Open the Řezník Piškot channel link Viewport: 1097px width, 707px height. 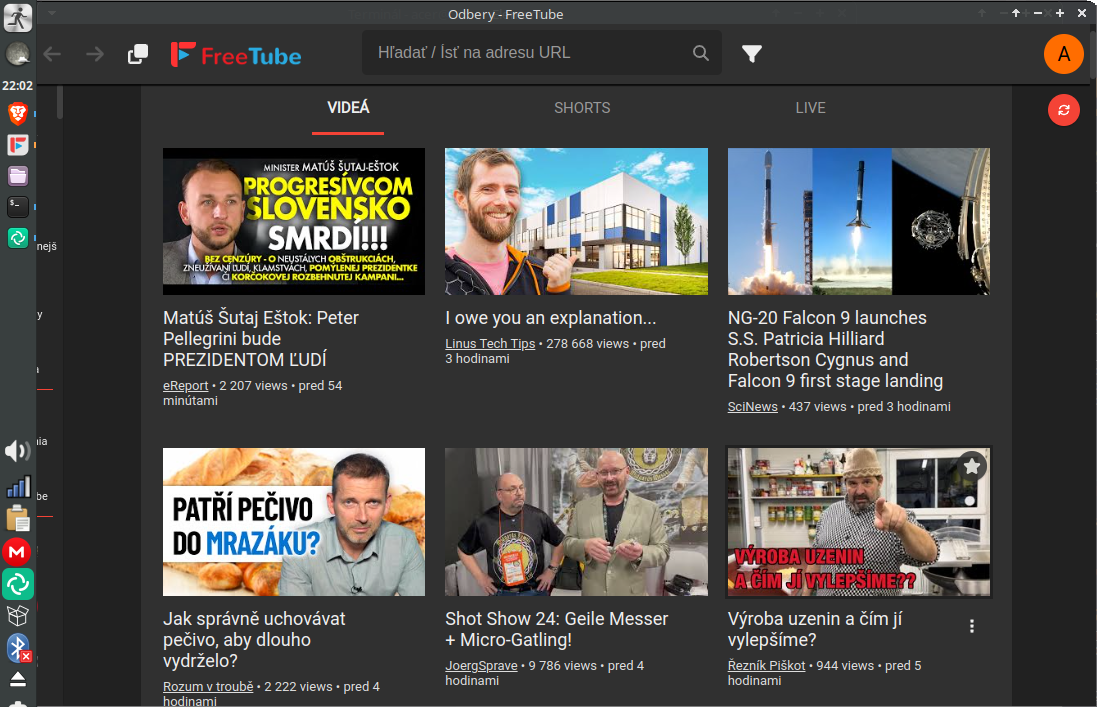tap(766, 666)
